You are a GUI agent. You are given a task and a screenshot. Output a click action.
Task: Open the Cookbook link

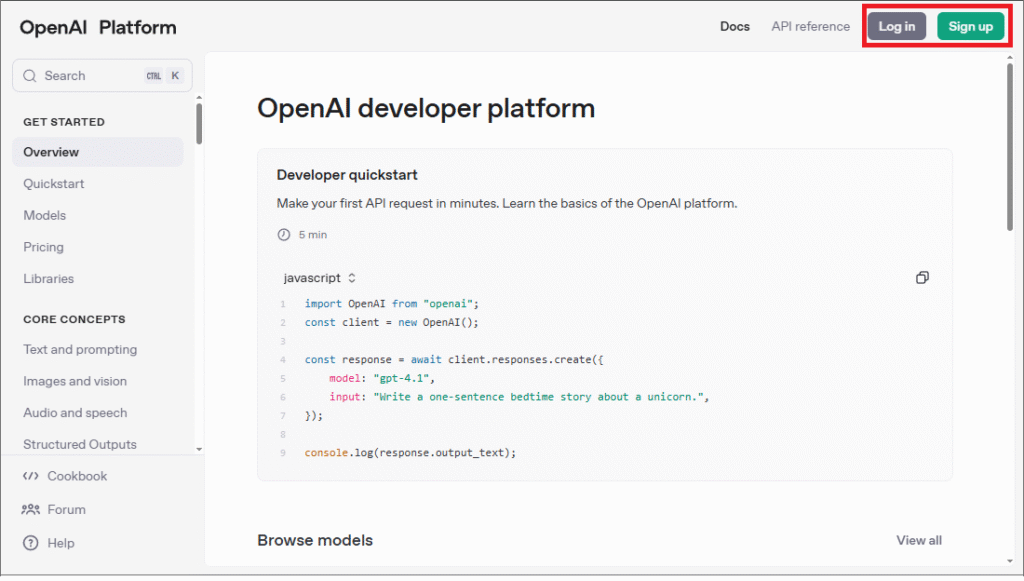pyautogui.click(x=77, y=476)
